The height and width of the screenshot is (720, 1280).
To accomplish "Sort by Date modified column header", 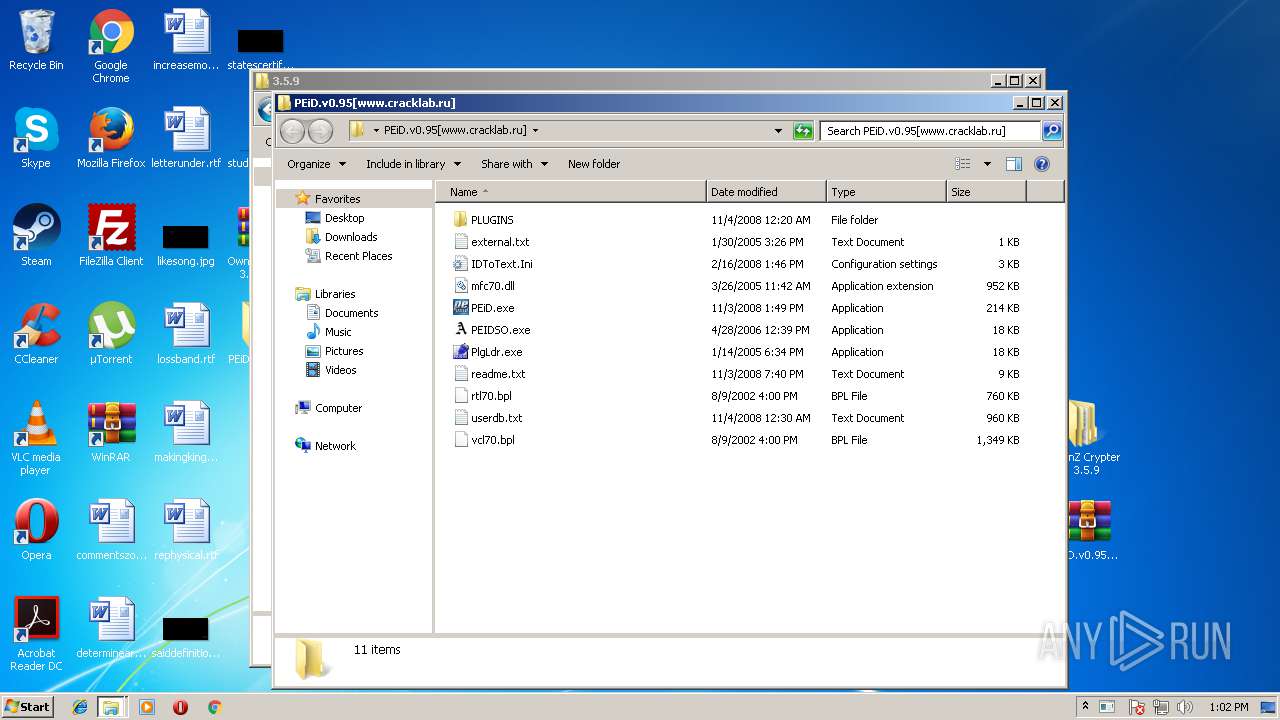I will click(766, 192).
